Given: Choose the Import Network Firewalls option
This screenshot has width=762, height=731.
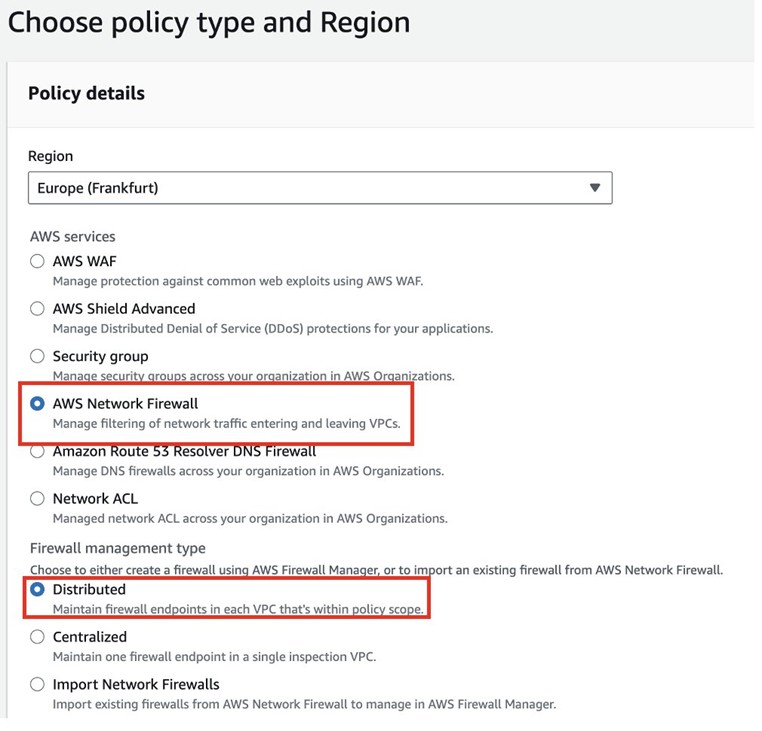Looking at the screenshot, I should [x=38, y=684].
